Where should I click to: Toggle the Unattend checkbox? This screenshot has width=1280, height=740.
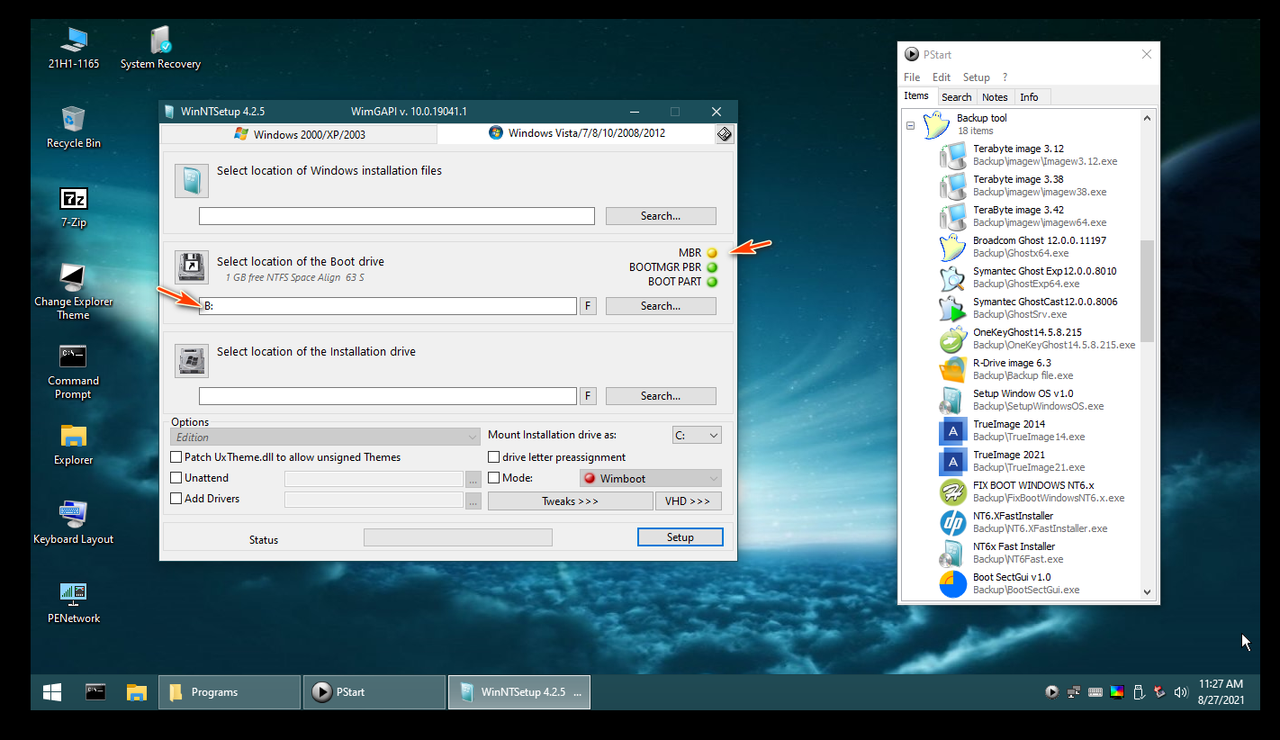pos(177,478)
